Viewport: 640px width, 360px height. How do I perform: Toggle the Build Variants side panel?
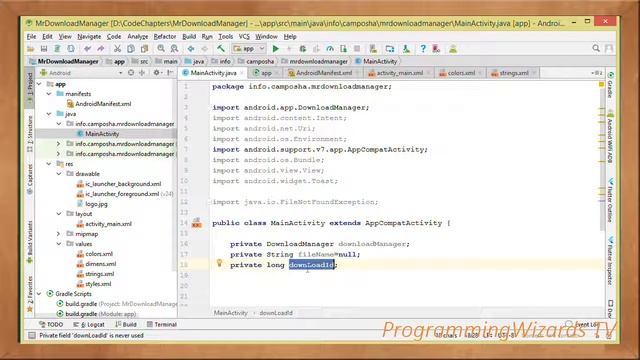pos(30,242)
